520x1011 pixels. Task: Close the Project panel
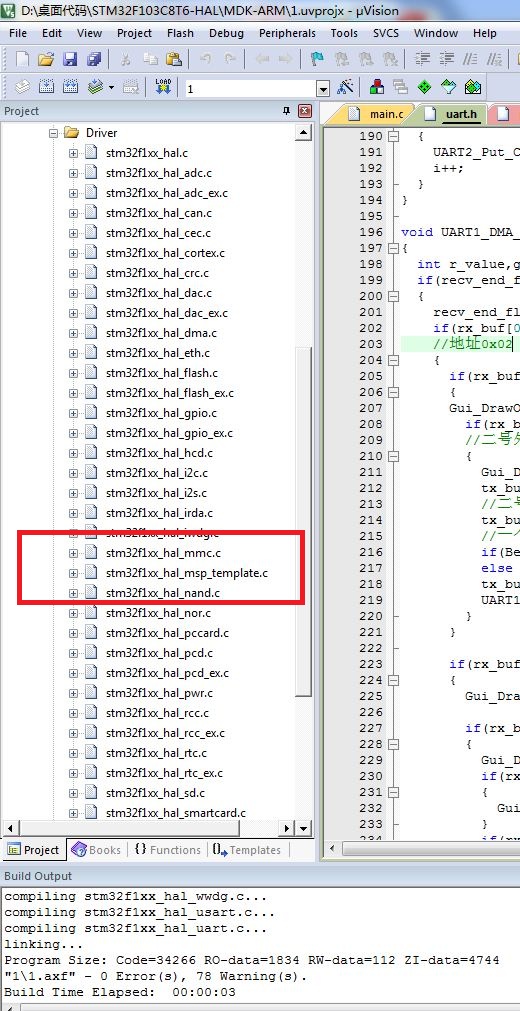(305, 111)
